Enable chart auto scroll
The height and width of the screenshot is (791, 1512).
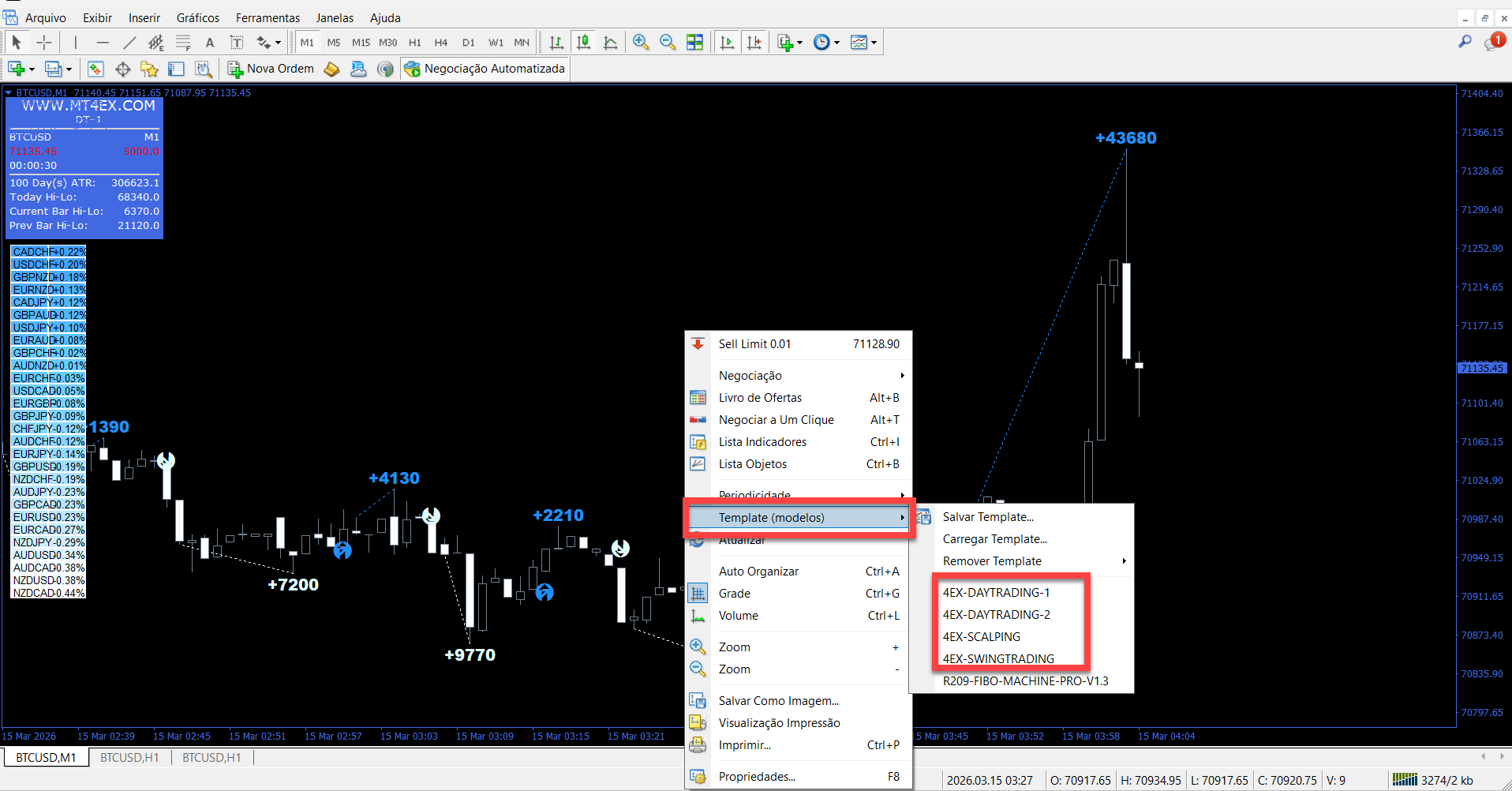728,42
